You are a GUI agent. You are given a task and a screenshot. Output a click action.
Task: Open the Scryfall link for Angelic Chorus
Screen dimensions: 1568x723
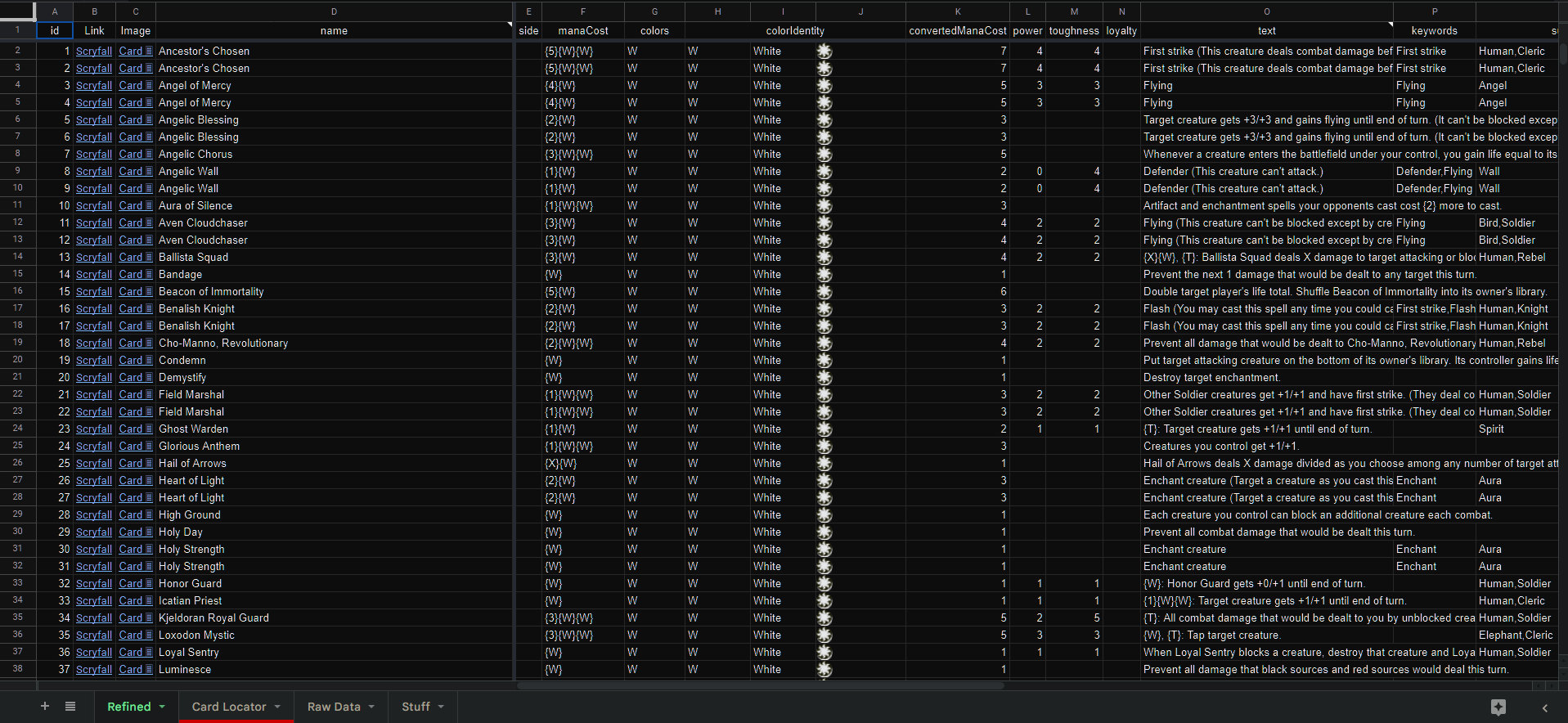[x=94, y=154]
